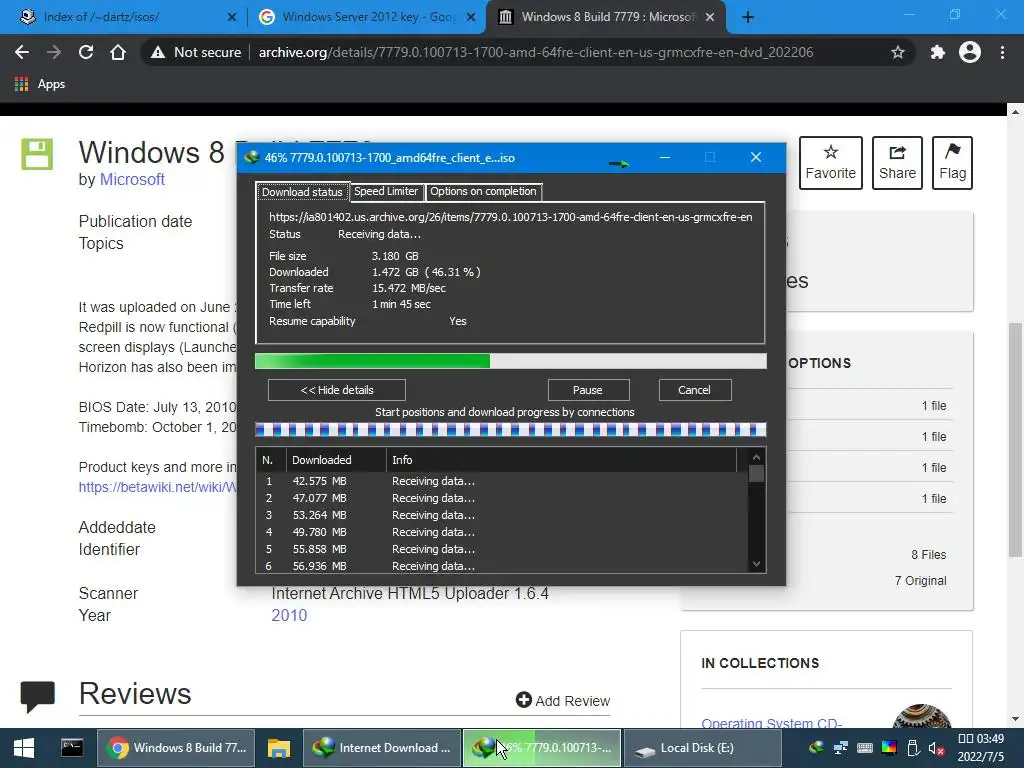Flag this archive item
Viewport: 1024px width, 768px height.
tap(952, 163)
